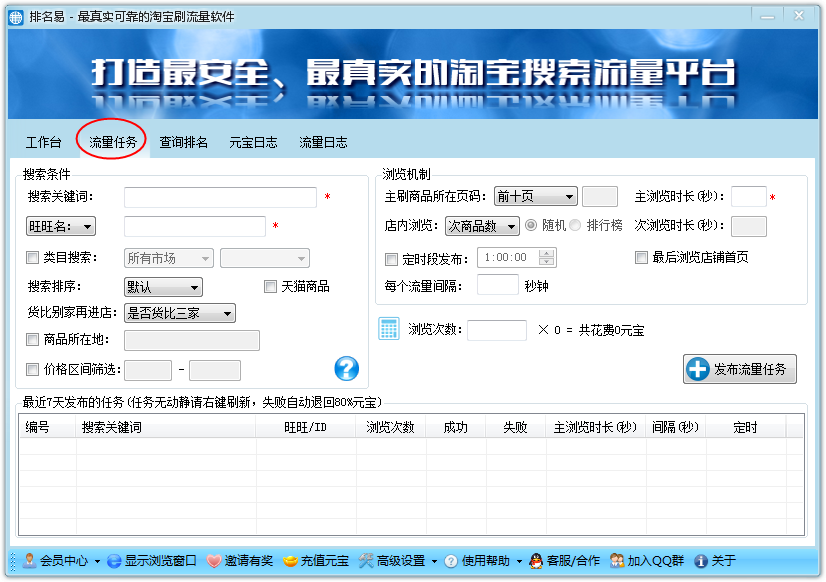Screen dimensions: 826x582
Task: Click the time stepper up arrow
Action: 547,253
